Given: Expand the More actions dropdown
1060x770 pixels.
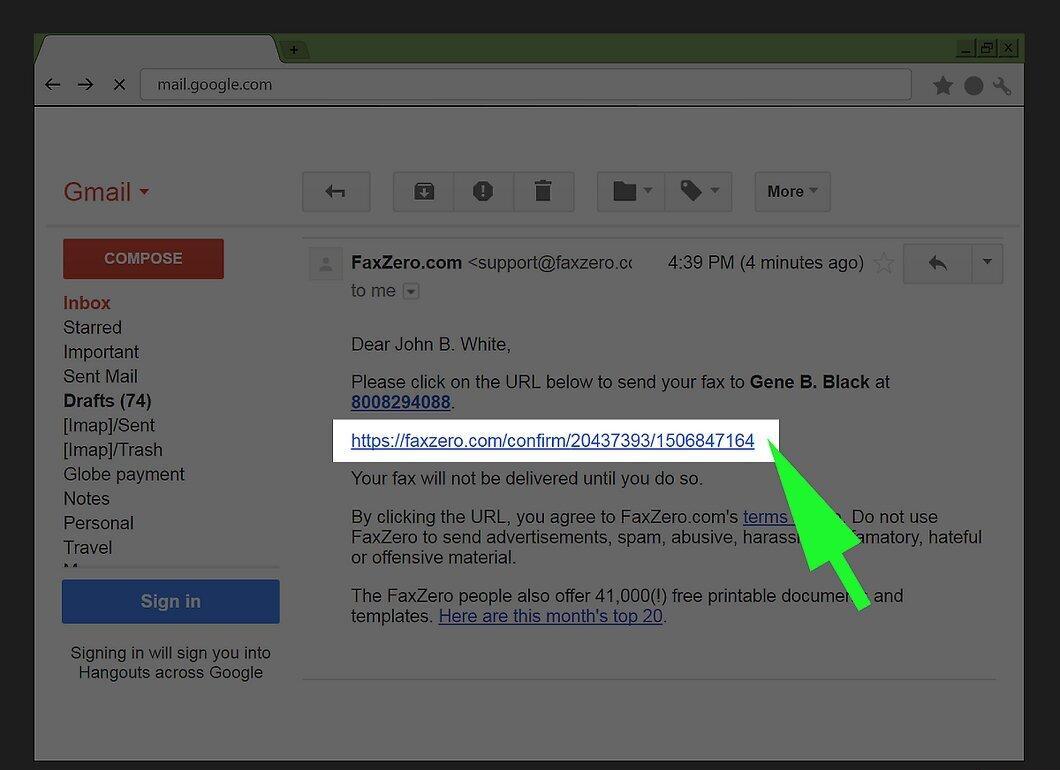Looking at the screenshot, I should [x=792, y=192].
